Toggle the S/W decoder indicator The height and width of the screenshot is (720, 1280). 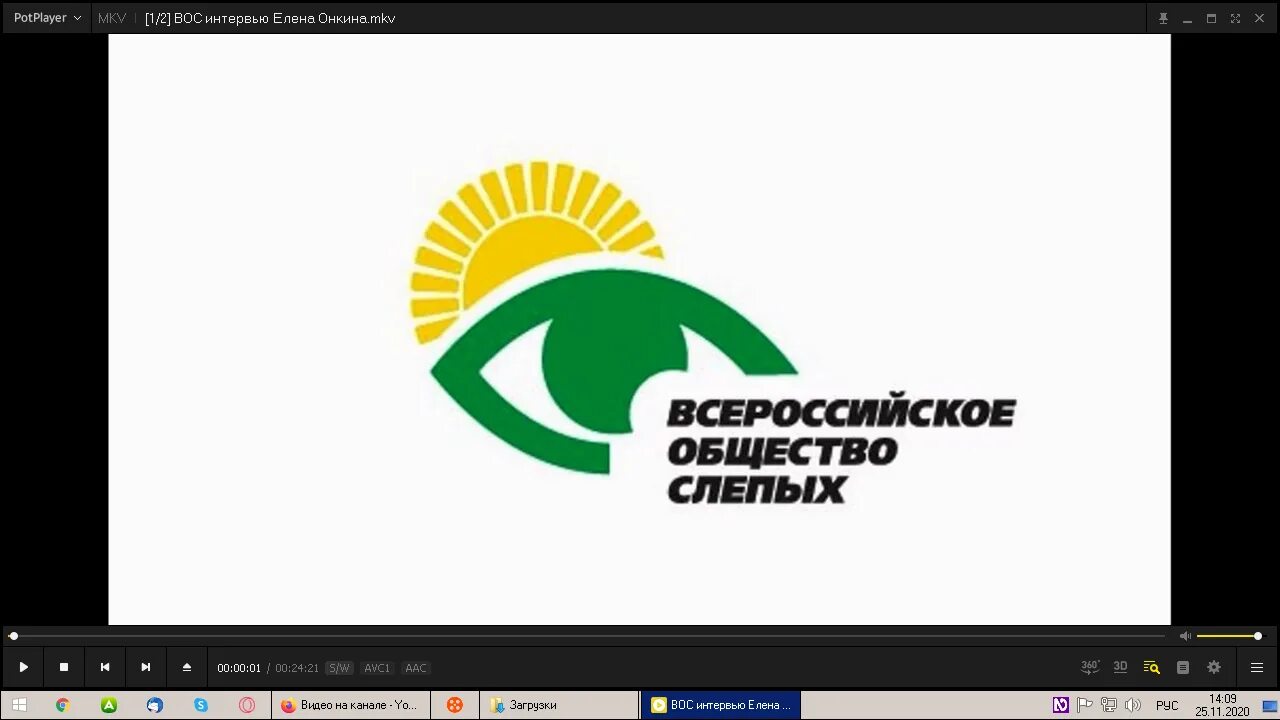click(339, 668)
